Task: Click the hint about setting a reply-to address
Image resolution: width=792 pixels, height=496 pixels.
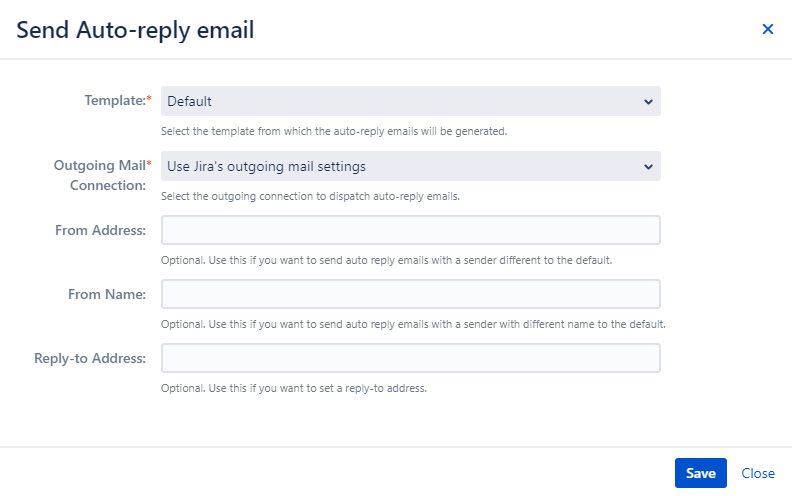Action: (293, 388)
